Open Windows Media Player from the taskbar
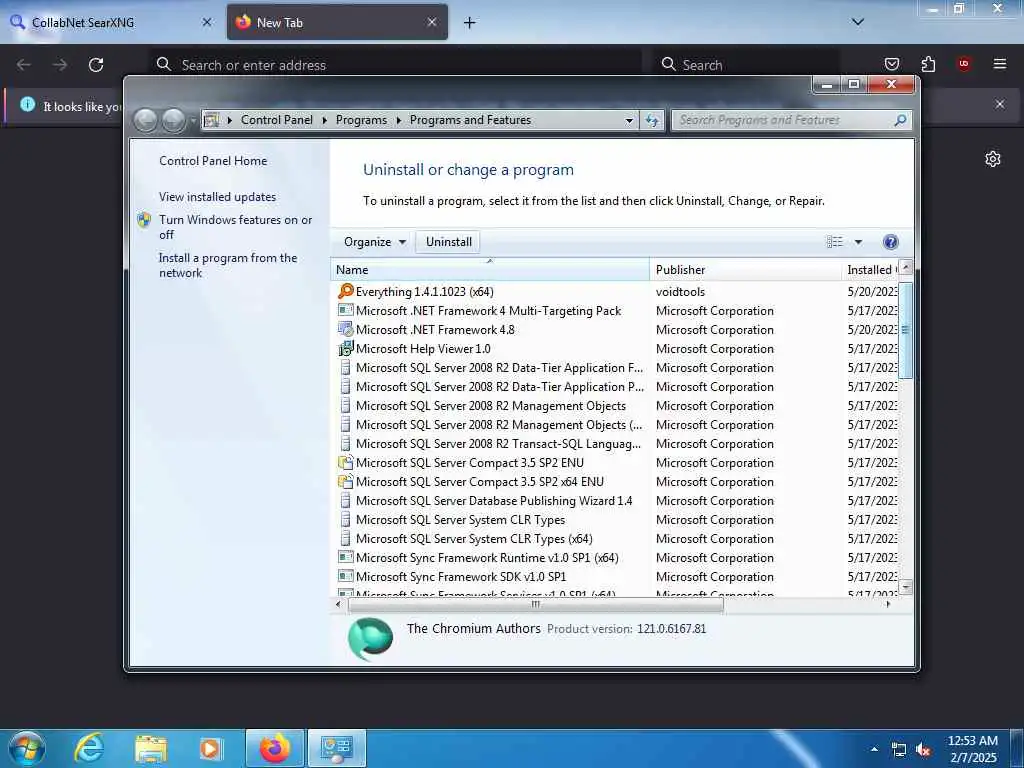1024x768 pixels. (x=211, y=748)
